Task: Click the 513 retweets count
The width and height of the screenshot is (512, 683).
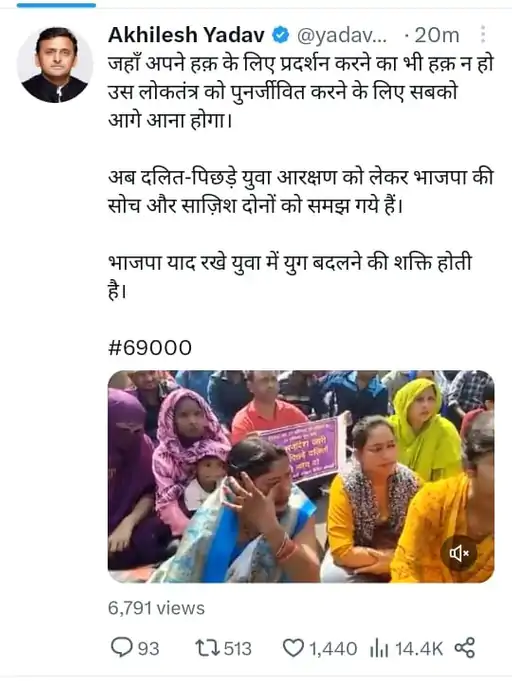Action: click(x=238, y=648)
